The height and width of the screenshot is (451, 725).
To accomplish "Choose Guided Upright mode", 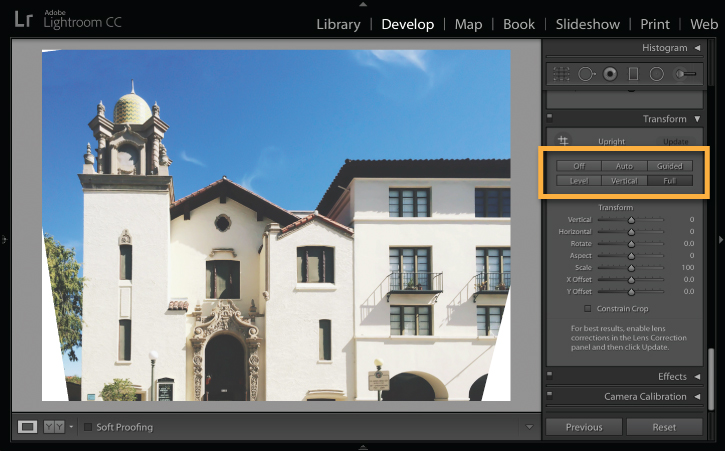I will [670, 166].
